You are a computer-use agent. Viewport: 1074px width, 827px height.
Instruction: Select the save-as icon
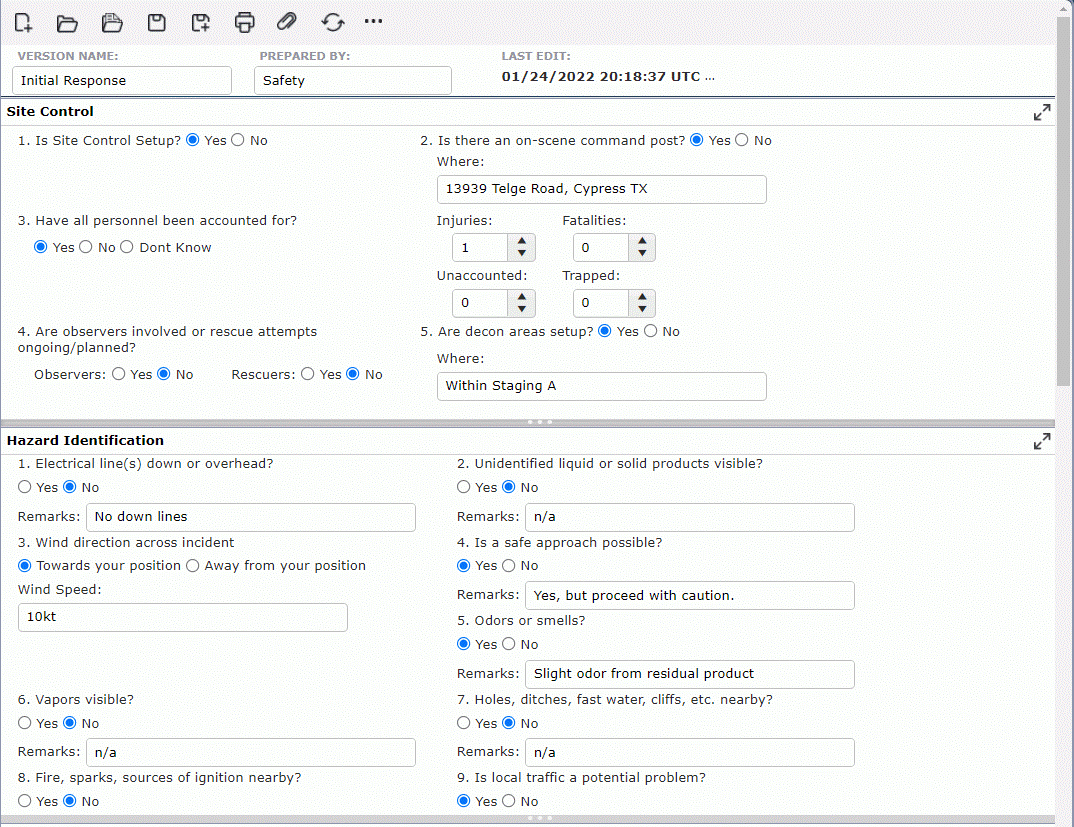pyautogui.click(x=200, y=22)
